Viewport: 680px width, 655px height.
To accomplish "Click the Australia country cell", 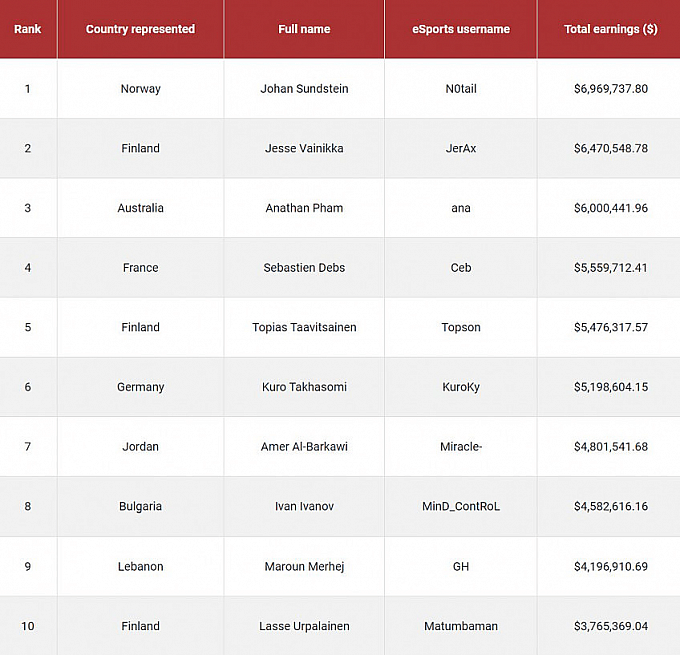I will click(140, 208).
